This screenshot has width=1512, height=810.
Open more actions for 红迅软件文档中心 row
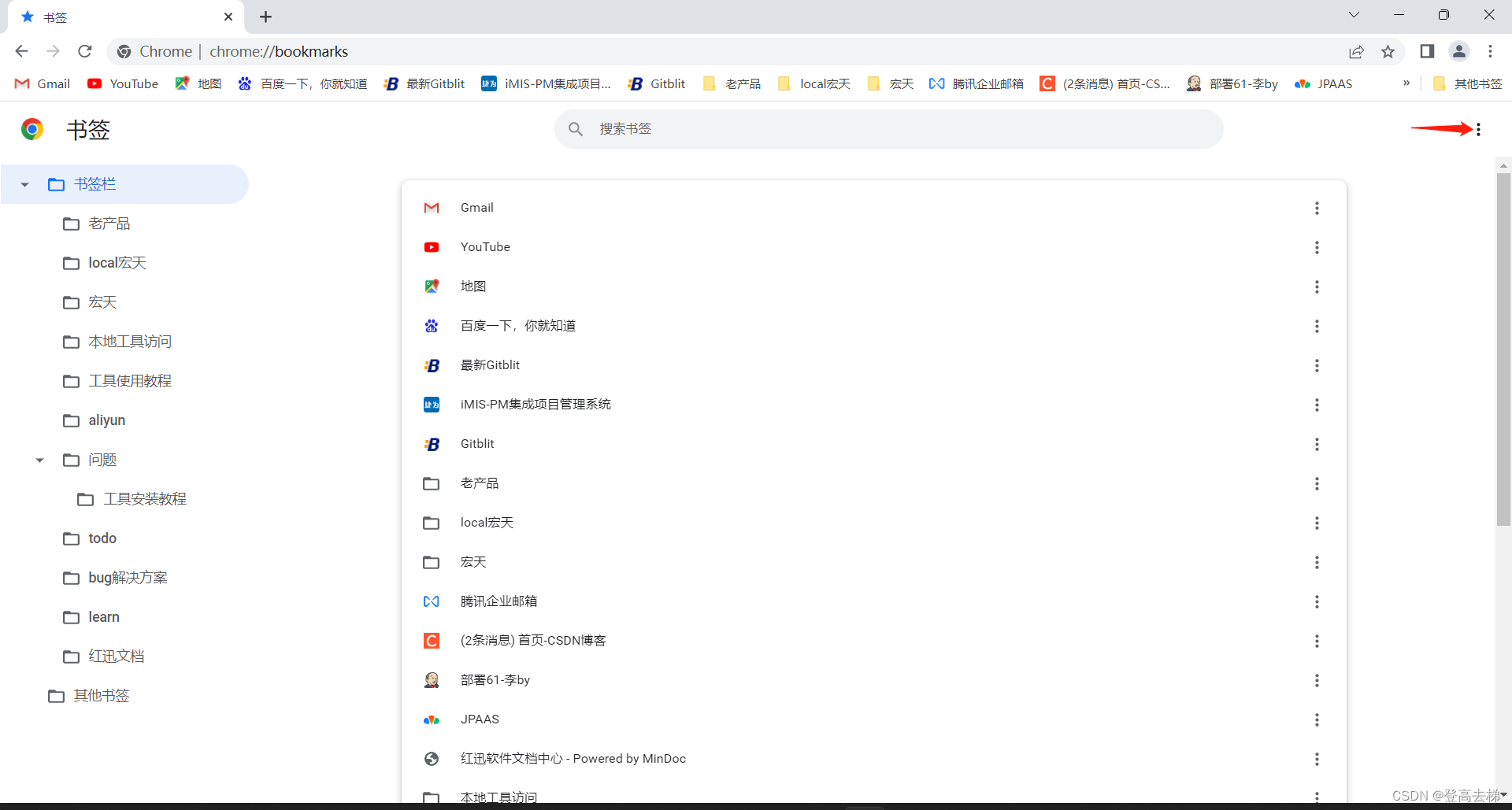point(1317,759)
